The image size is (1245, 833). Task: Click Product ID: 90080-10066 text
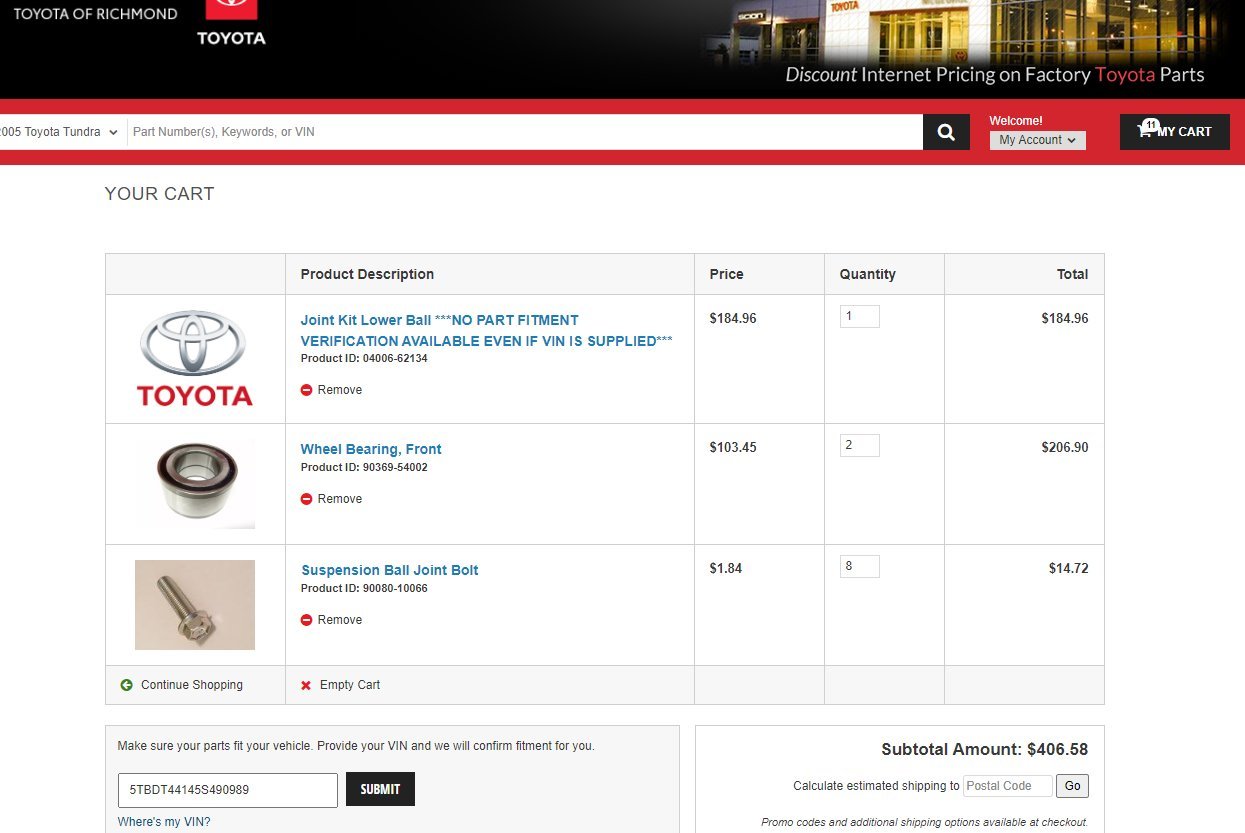[x=364, y=588]
